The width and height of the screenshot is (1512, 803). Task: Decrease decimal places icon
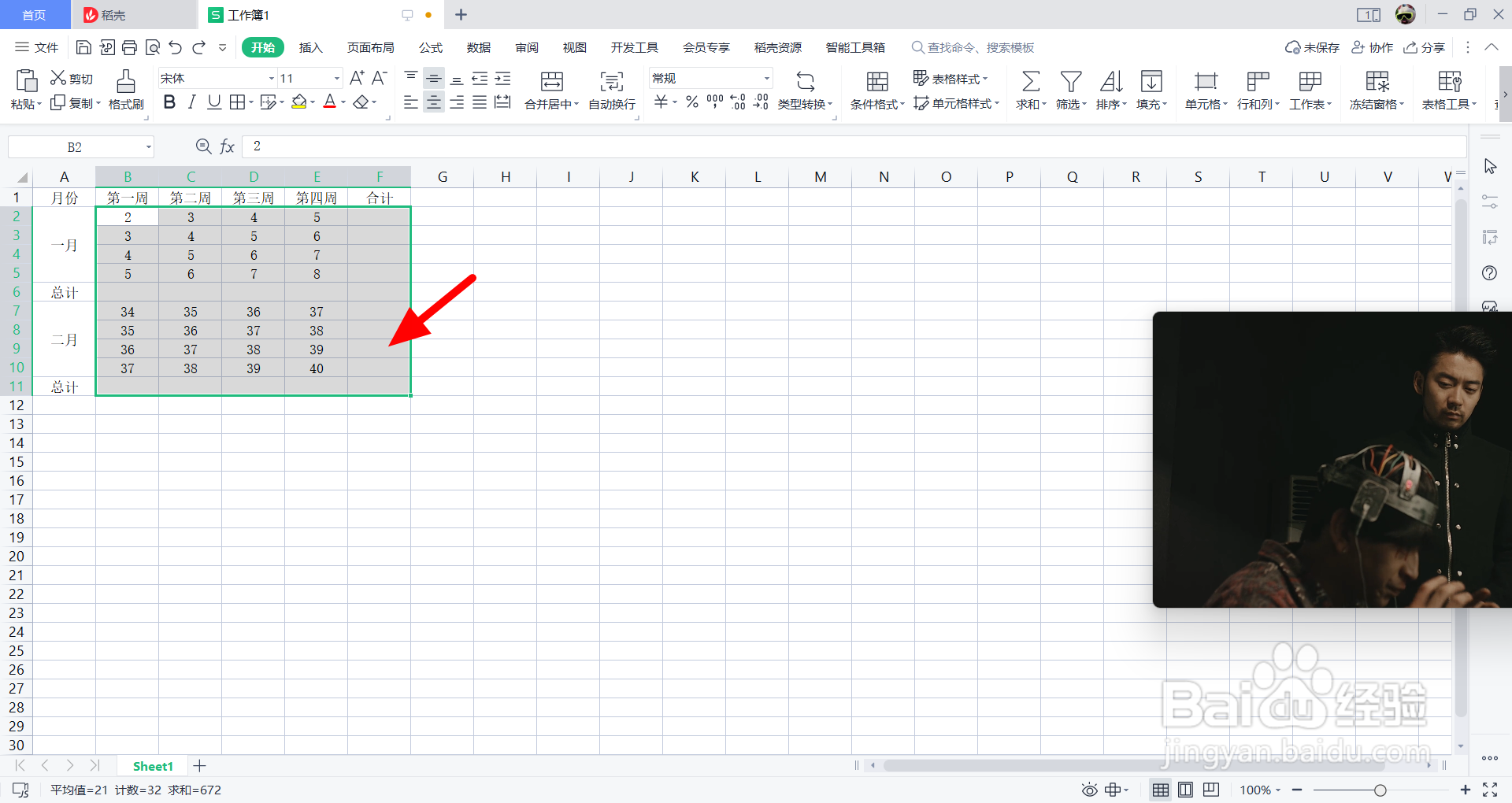click(761, 102)
